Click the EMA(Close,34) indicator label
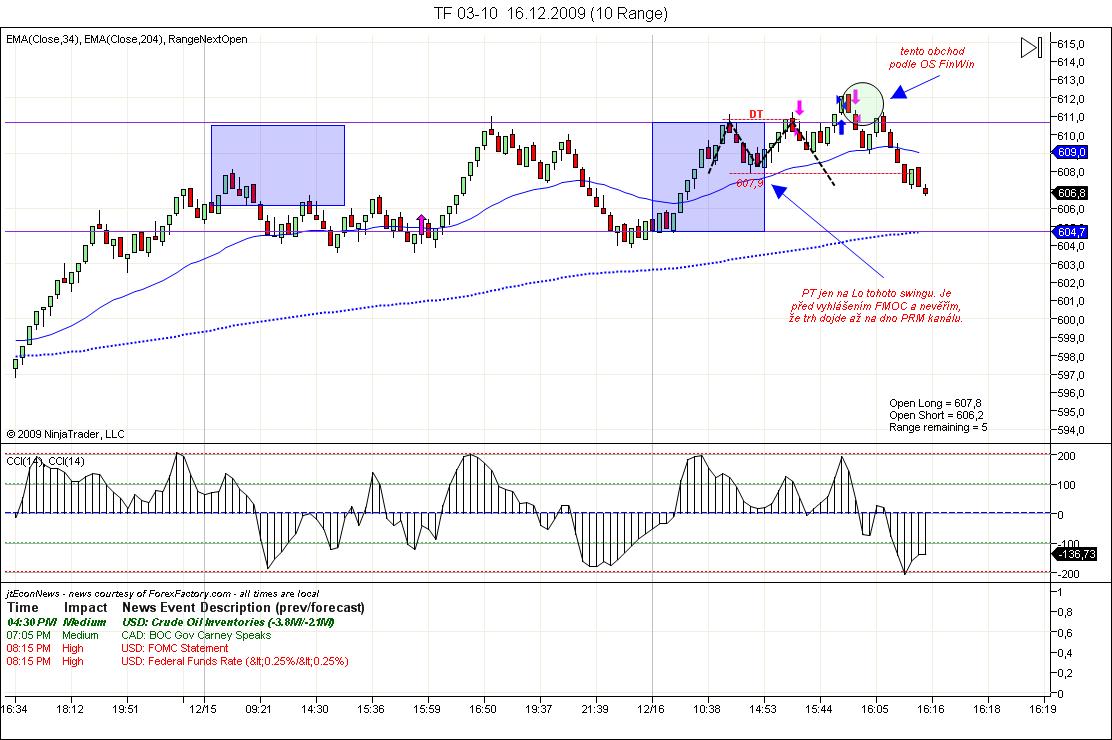Viewport: 1112px width, 740px height. point(43,40)
